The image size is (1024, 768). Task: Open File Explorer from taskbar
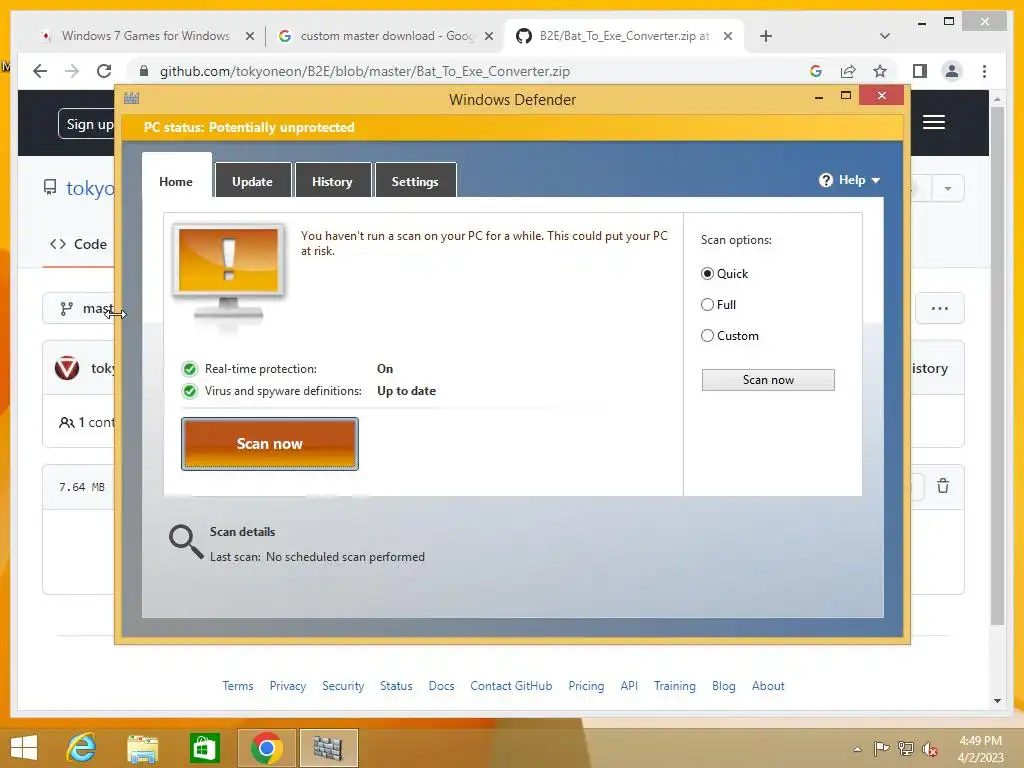point(142,748)
